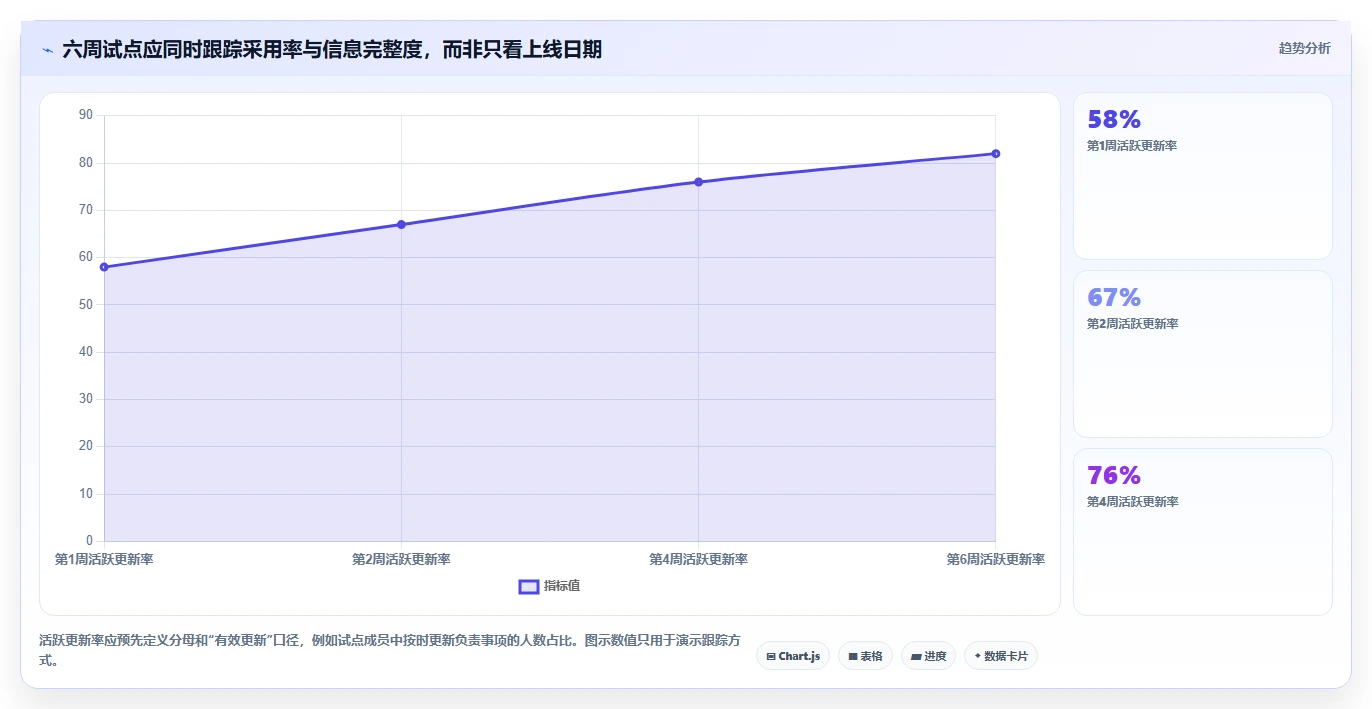Click x-axis label 第6周活跃更新率
The height and width of the screenshot is (709, 1372).
pos(995,560)
